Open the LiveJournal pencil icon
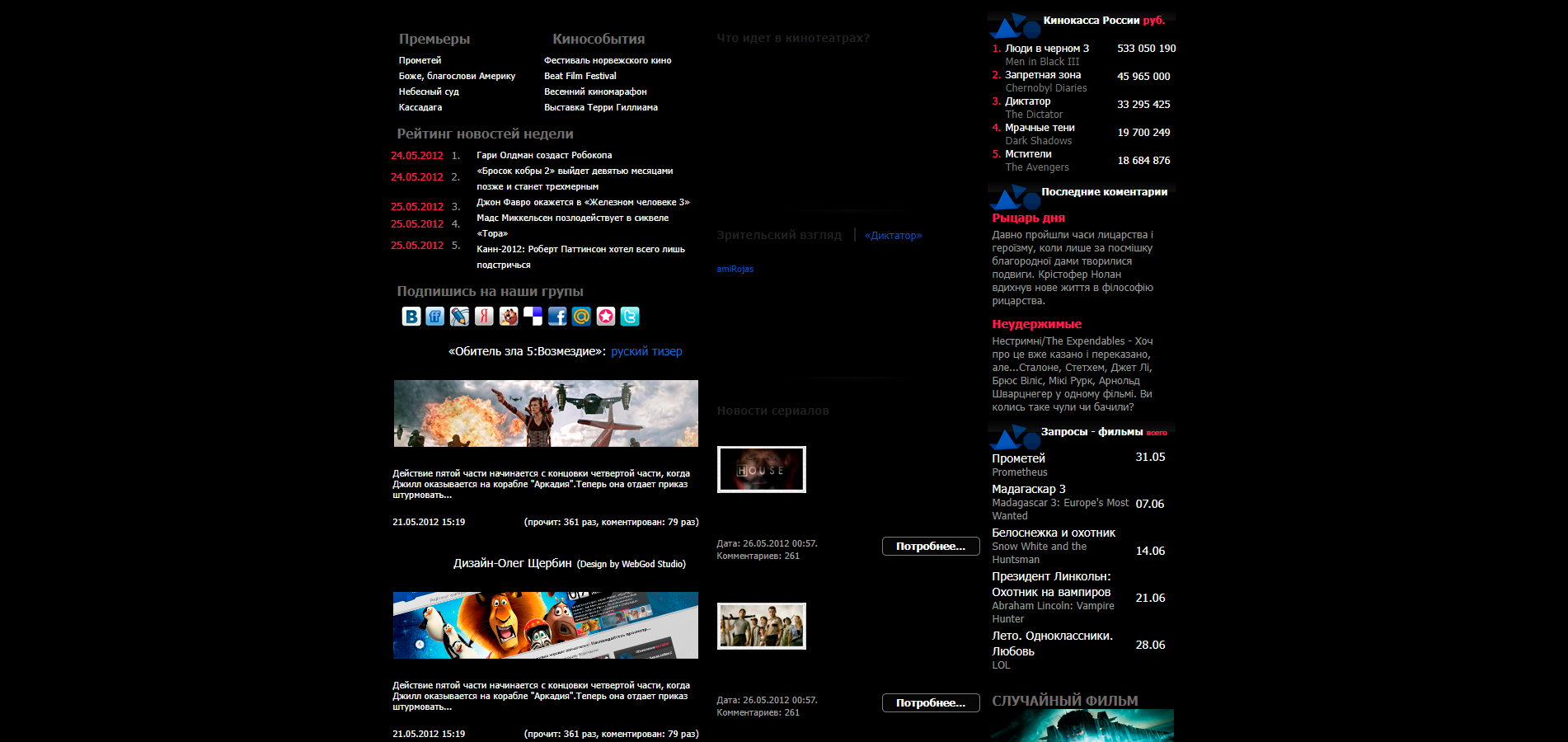The image size is (1568, 742). tap(460, 317)
